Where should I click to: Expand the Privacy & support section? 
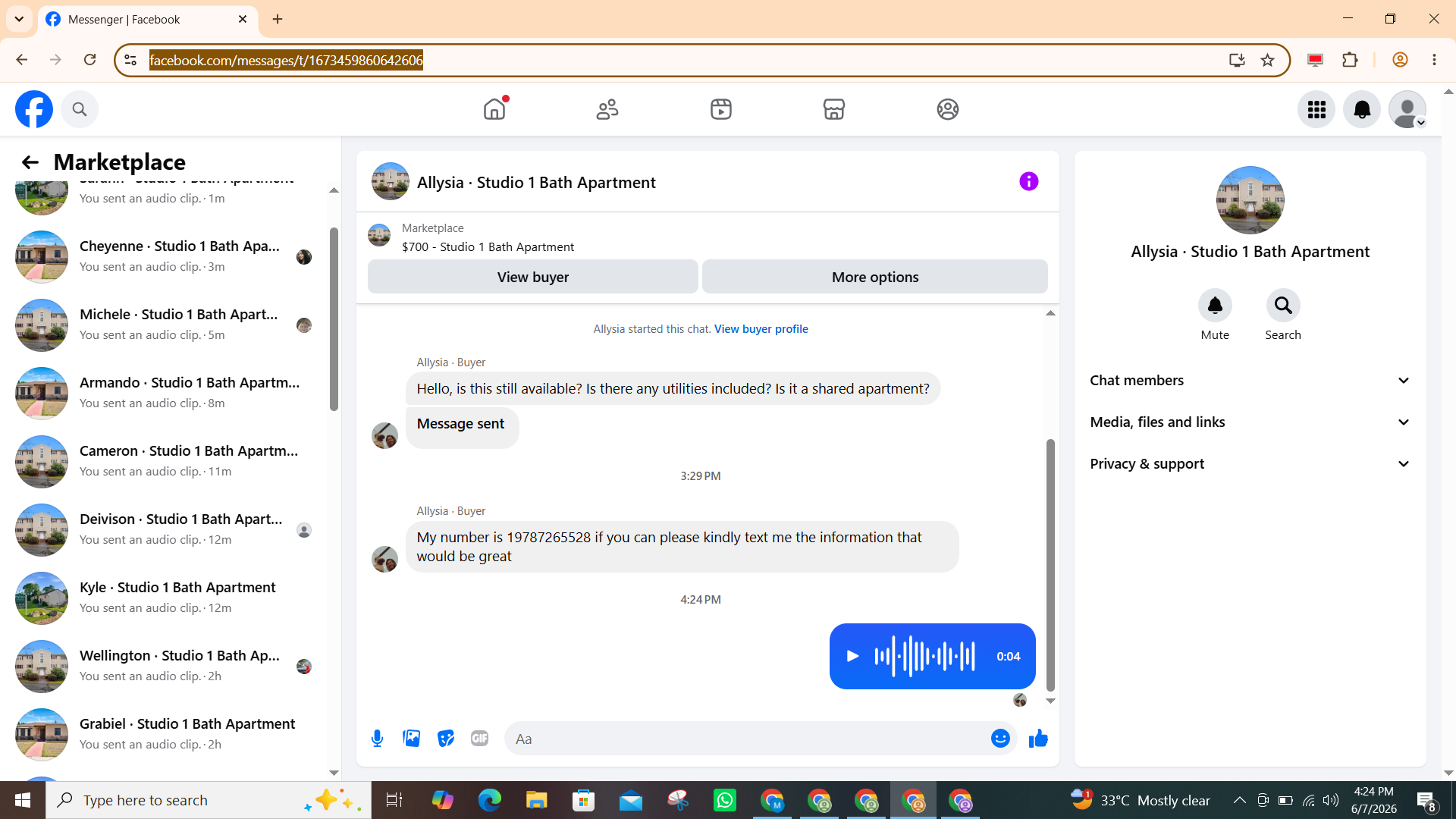tap(1250, 463)
